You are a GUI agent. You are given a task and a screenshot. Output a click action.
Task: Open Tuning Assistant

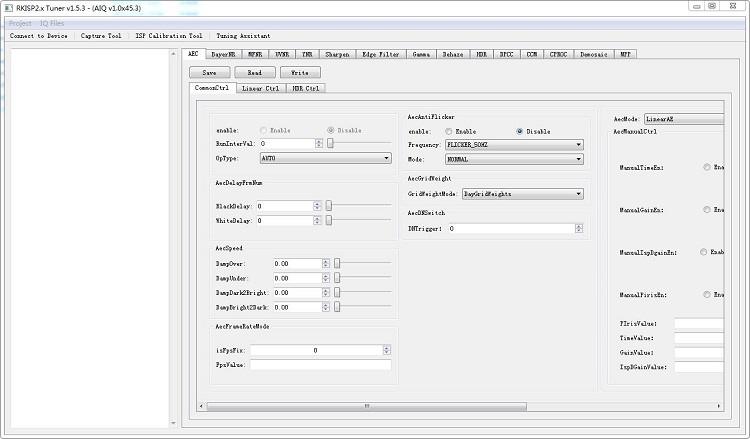click(243, 36)
